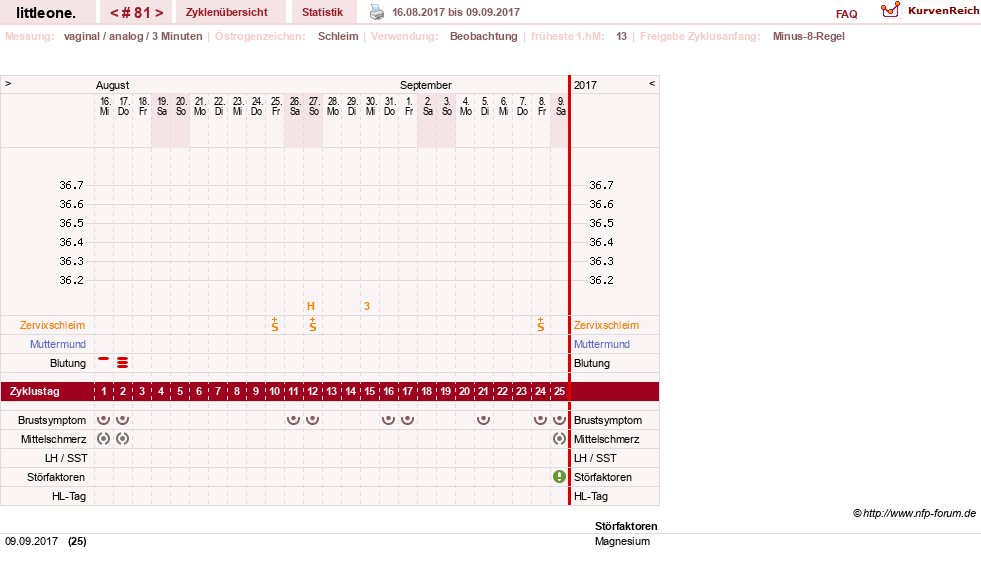Go to the next cycle with right arrow
The height and width of the screenshot is (565, 981).
tap(160, 13)
